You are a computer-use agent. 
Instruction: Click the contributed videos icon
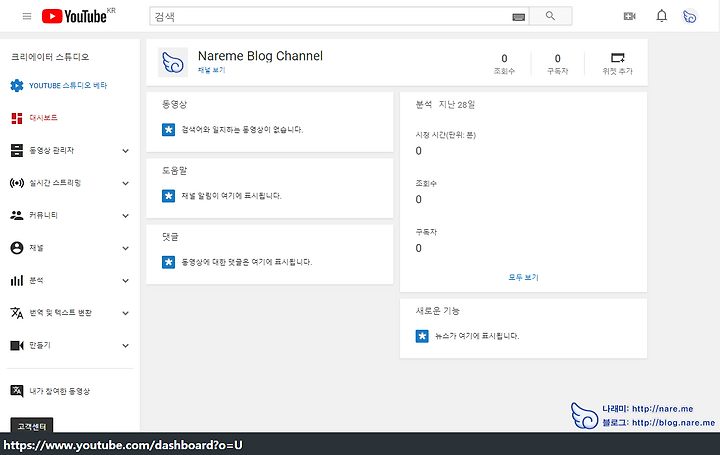pyautogui.click(x=17, y=391)
